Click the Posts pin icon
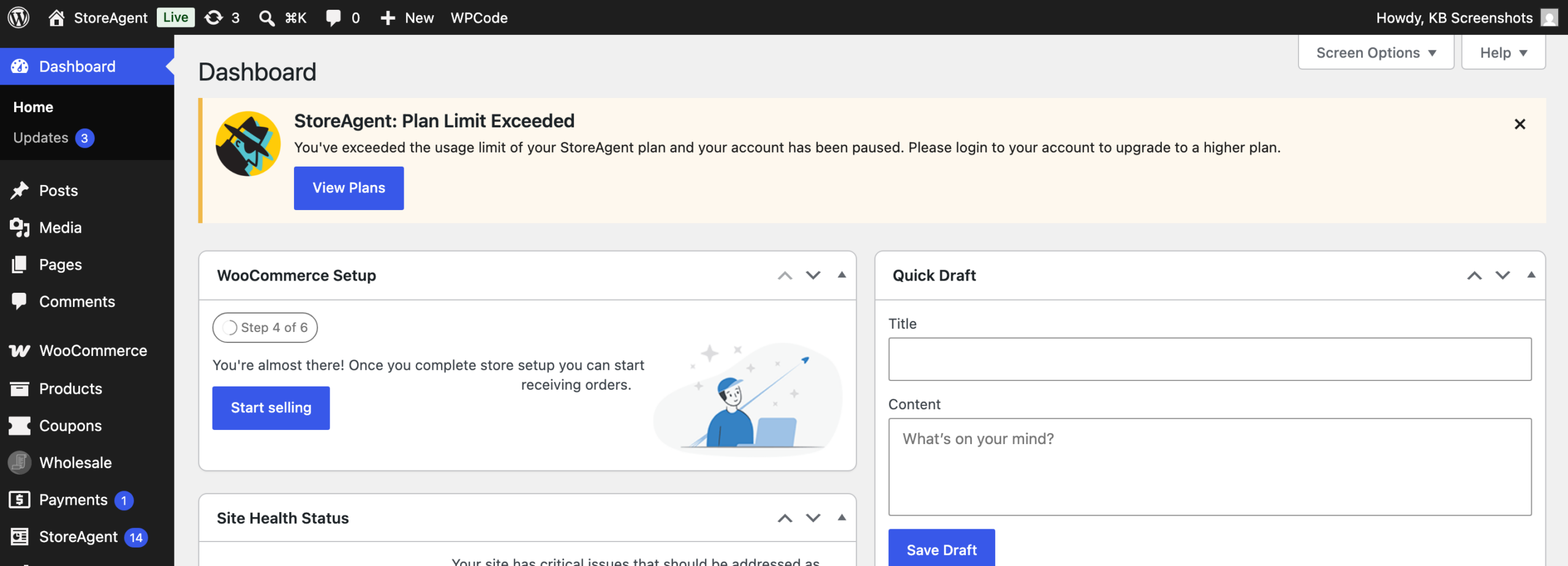The width and height of the screenshot is (1568, 566). pos(20,191)
